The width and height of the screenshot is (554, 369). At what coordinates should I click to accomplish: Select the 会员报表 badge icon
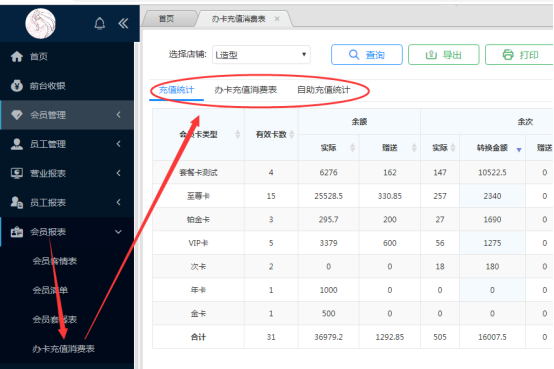point(17,232)
